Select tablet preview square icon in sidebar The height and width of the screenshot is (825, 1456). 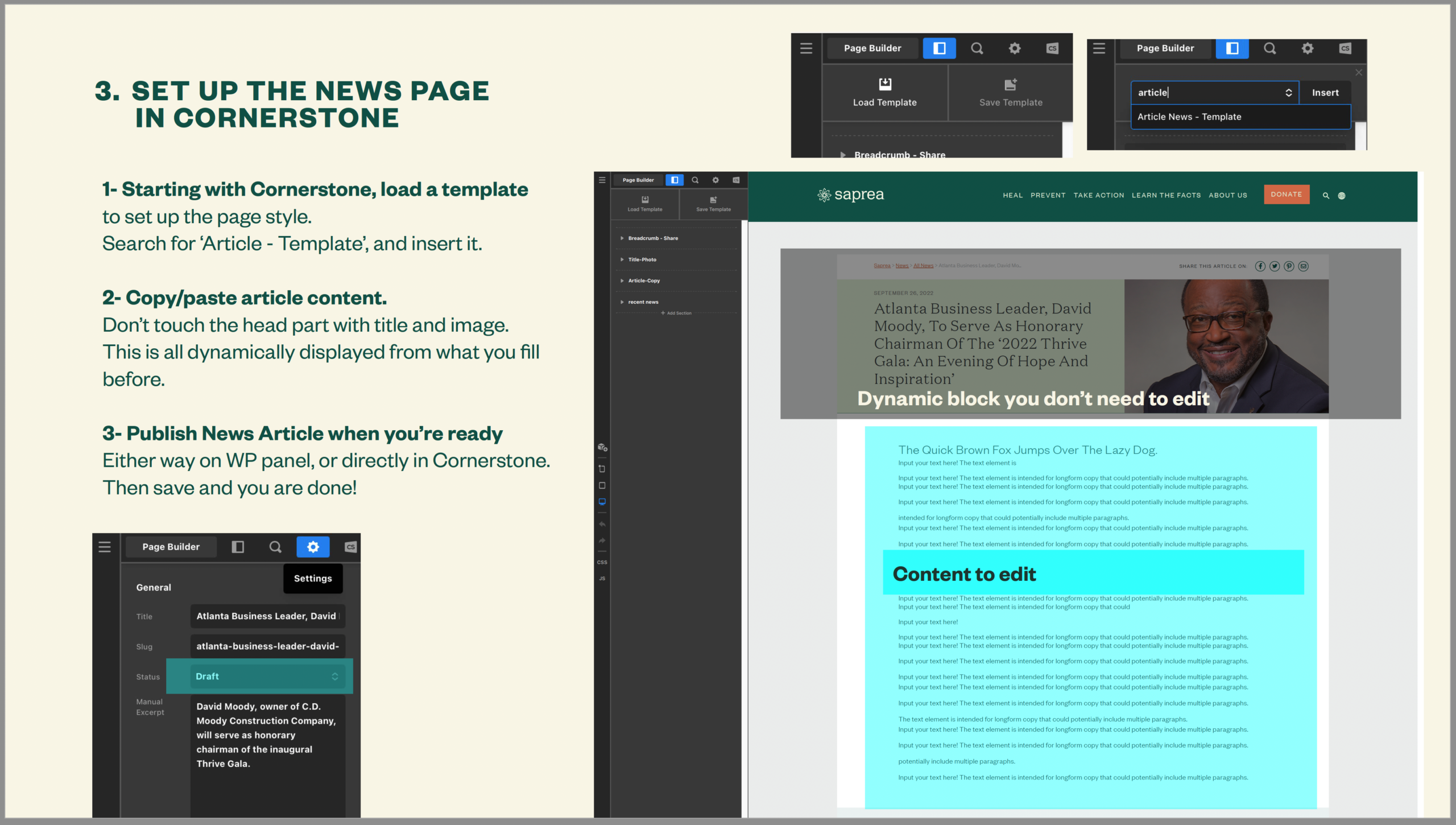(602, 485)
